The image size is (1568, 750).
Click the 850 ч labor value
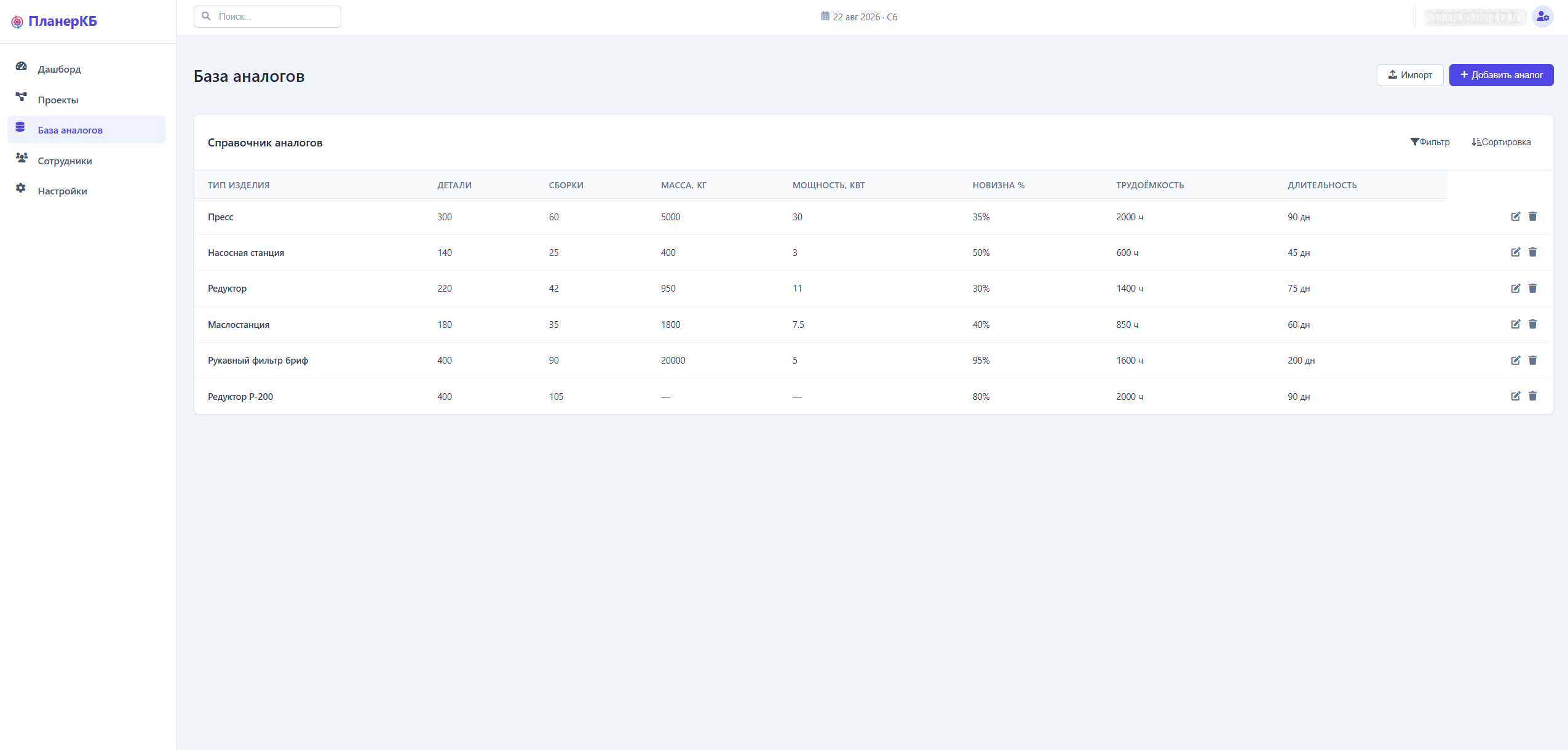pos(1127,325)
